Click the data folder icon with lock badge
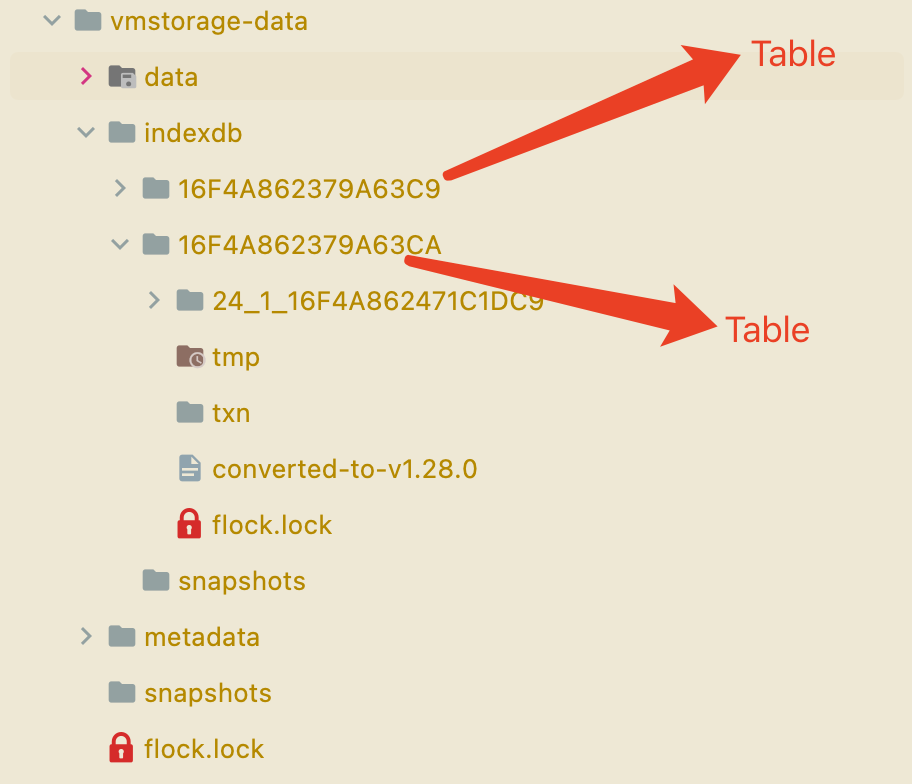Image resolution: width=912 pixels, height=784 pixels. click(122, 77)
